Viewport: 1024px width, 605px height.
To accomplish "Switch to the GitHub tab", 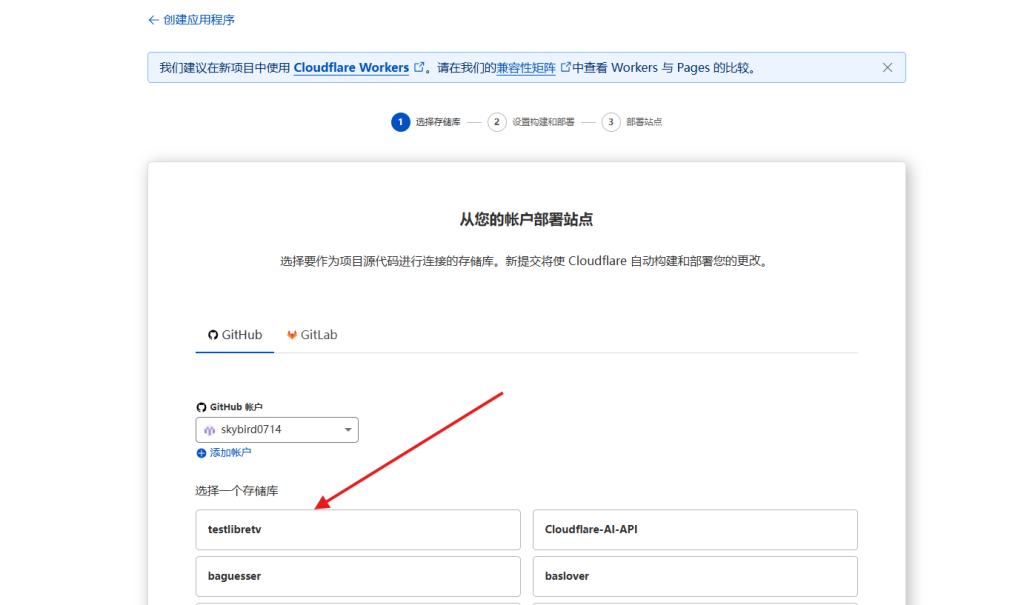I will [234, 335].
